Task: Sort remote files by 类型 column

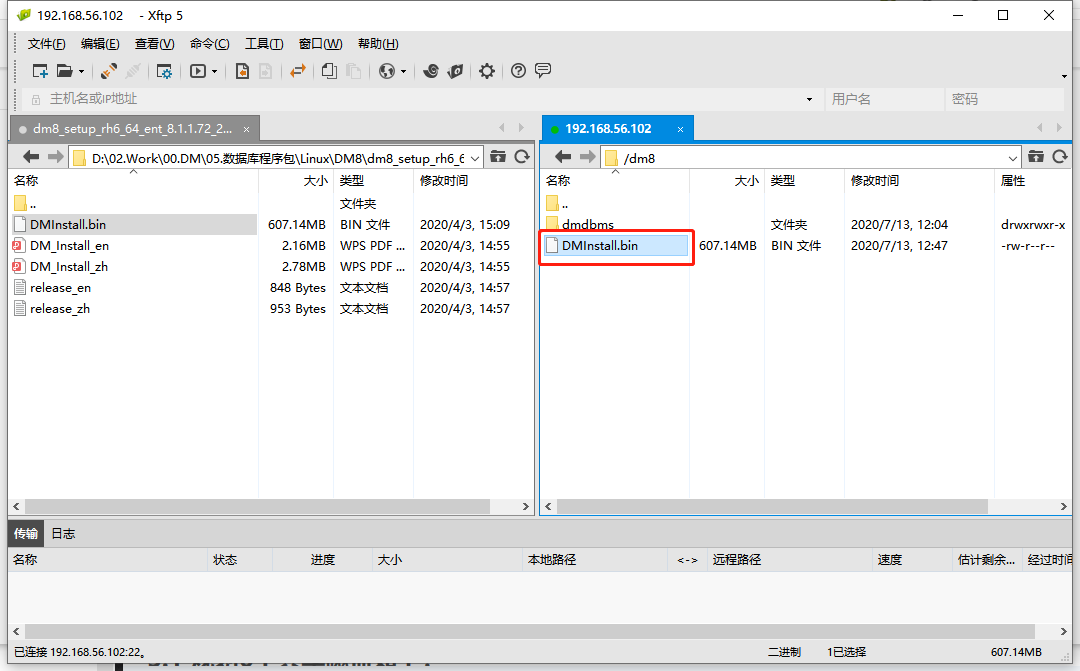Action: (804, 180)
